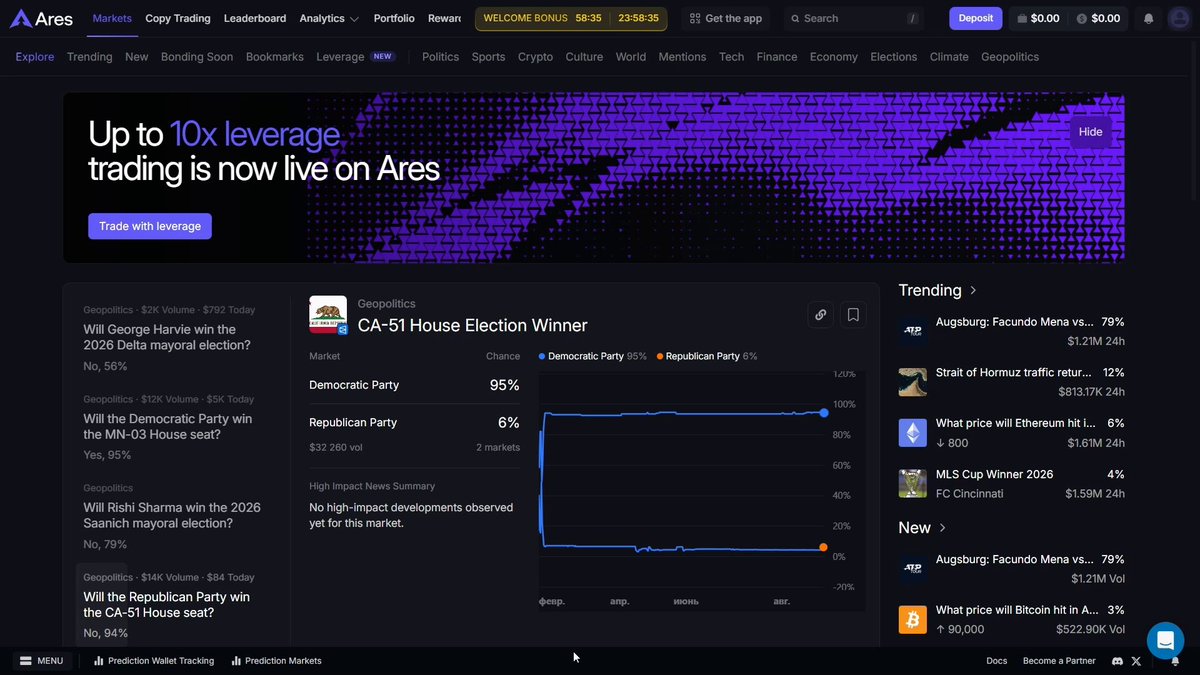1200x675 pixels.
Task: Click orange Republican line endpoint marker
Action: click(823, 547)
